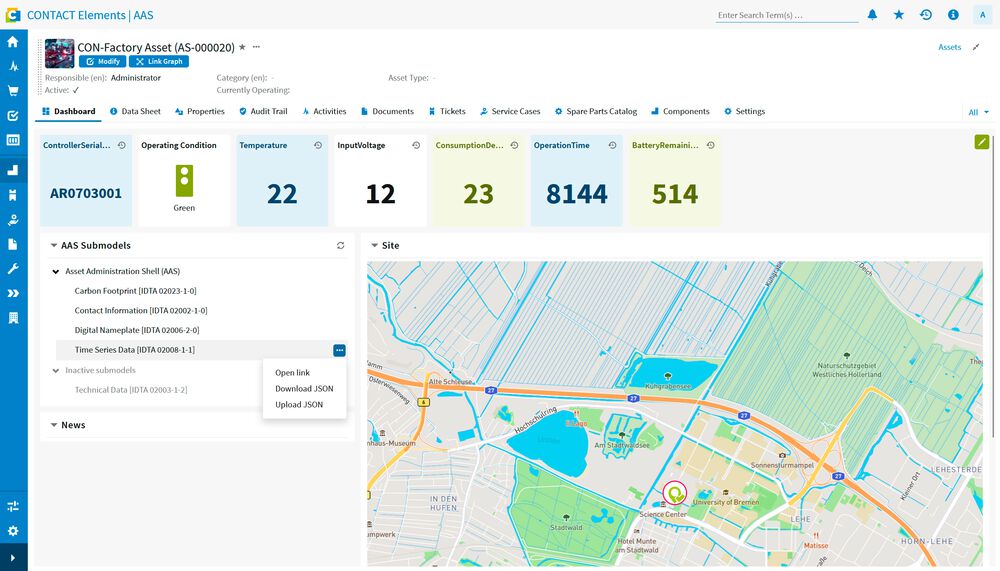
Task: Choose Open link from context menu
Action: [292, 373]
